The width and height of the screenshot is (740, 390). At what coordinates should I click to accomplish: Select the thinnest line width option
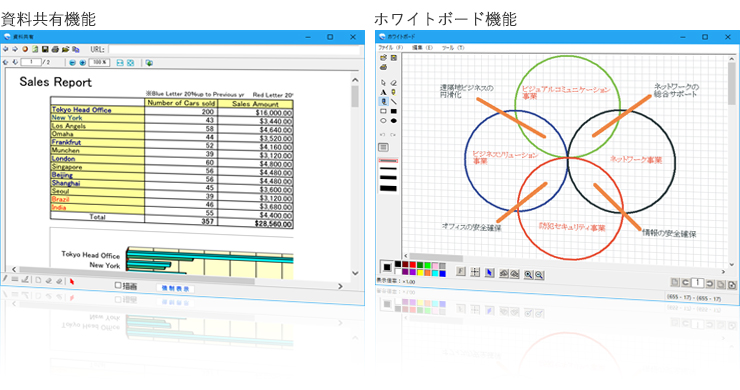pyautogui.click(x=388, y=161)
